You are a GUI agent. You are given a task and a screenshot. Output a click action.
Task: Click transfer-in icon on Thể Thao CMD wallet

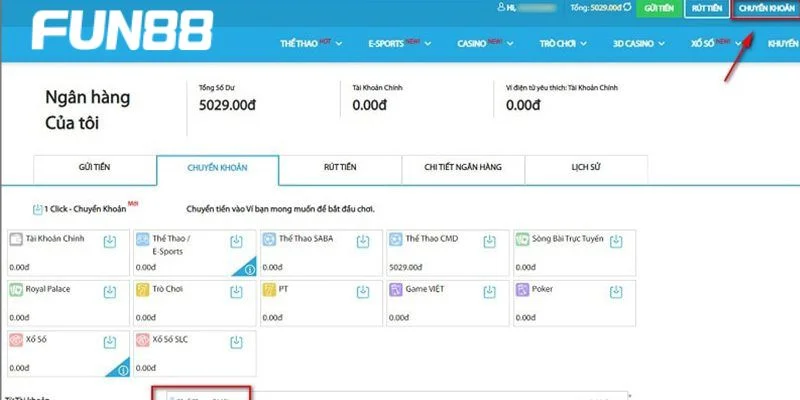[490, 241]
